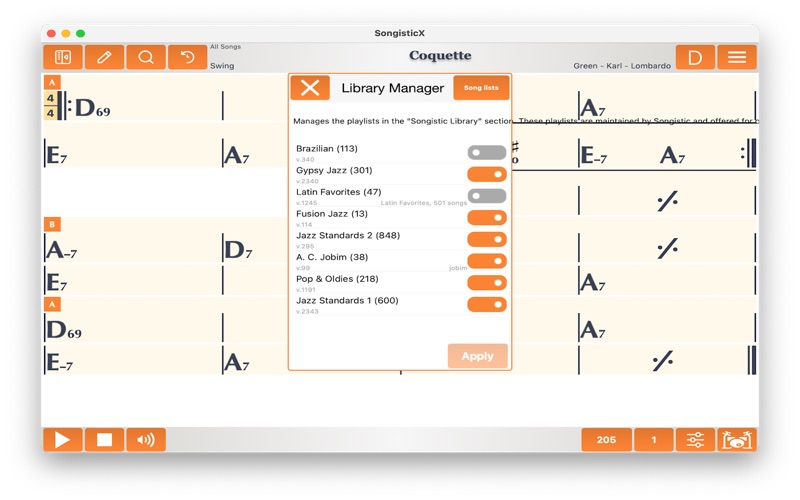Switch off Jazz Standards 1 (600) toggle
The image size is (800, 500).
pos(487,305)
